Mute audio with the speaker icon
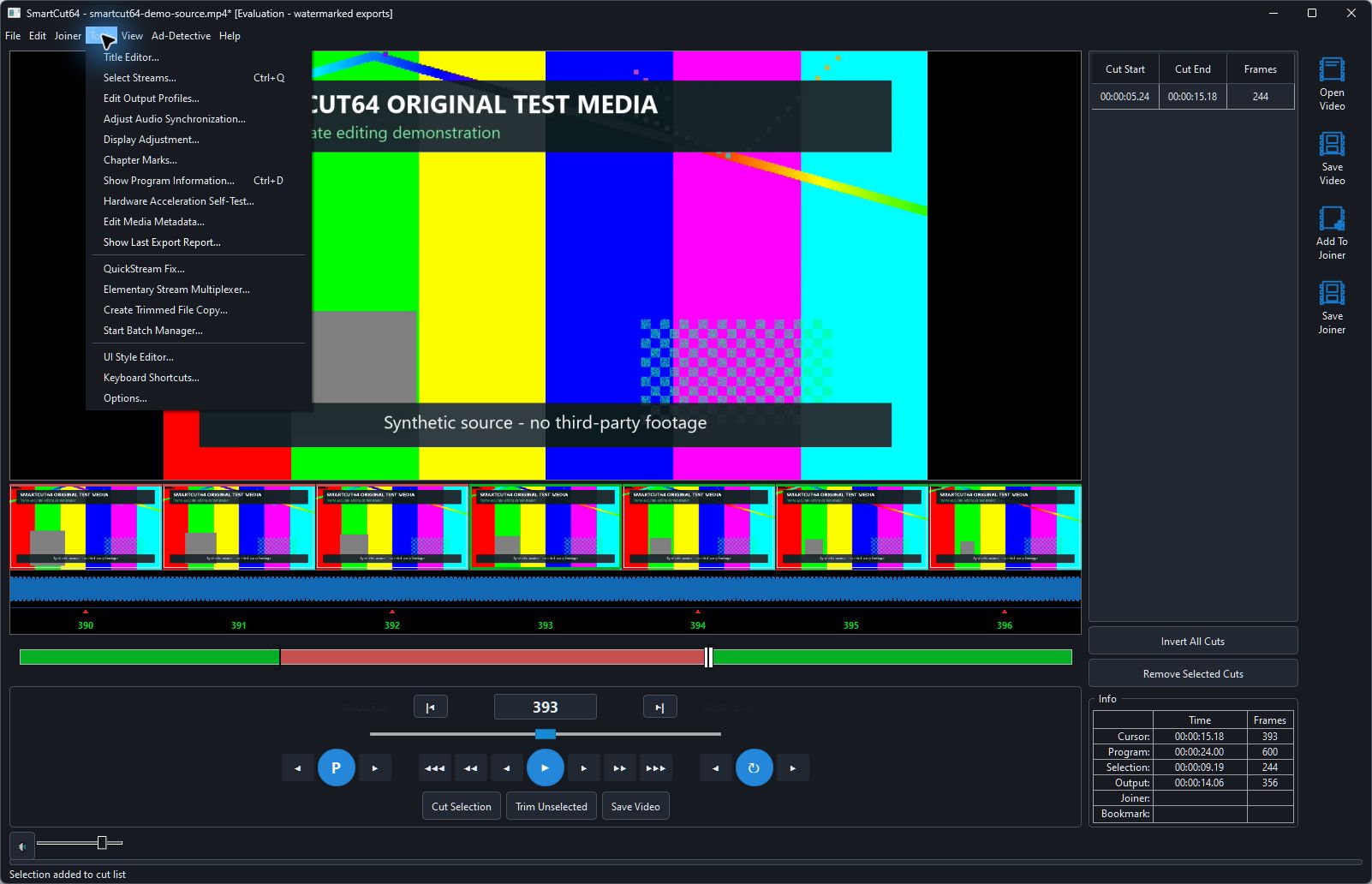1372x884 pixels. pos(22,845)
